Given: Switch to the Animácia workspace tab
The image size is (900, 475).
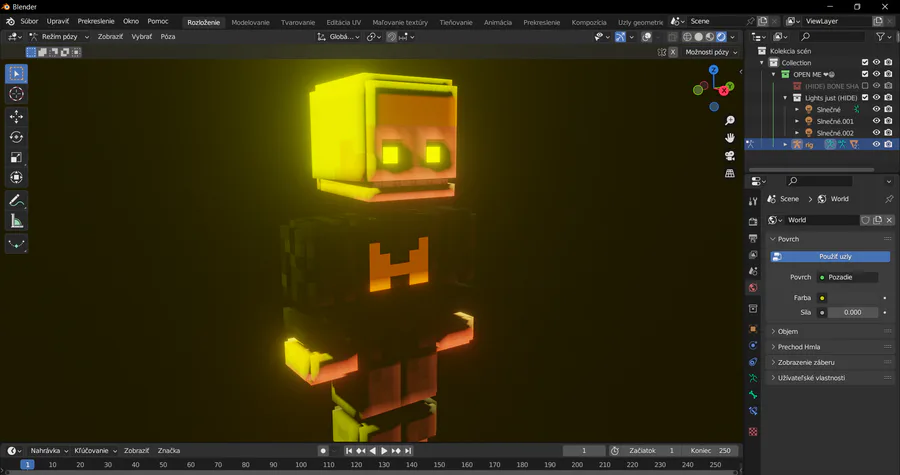Looking at the screenshot, I should tap(498, 22).
